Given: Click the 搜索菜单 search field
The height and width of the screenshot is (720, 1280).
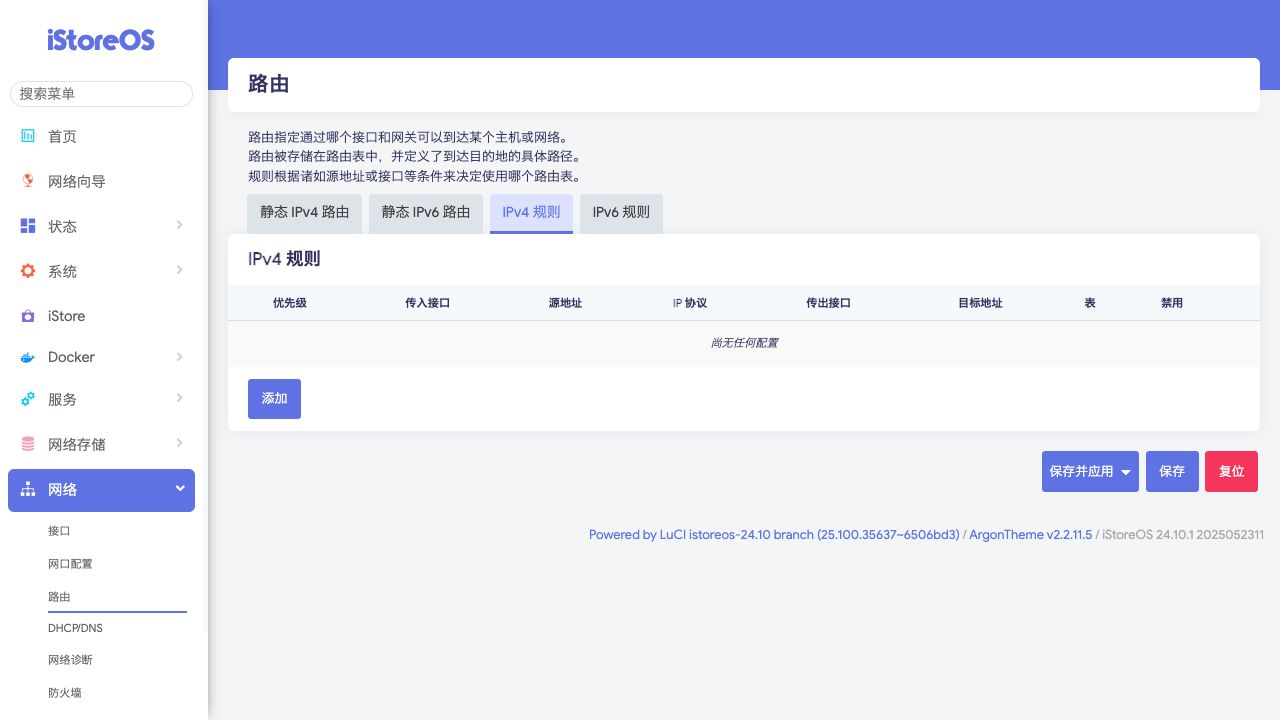Looking at the screenshot, I should pos(101,94).
